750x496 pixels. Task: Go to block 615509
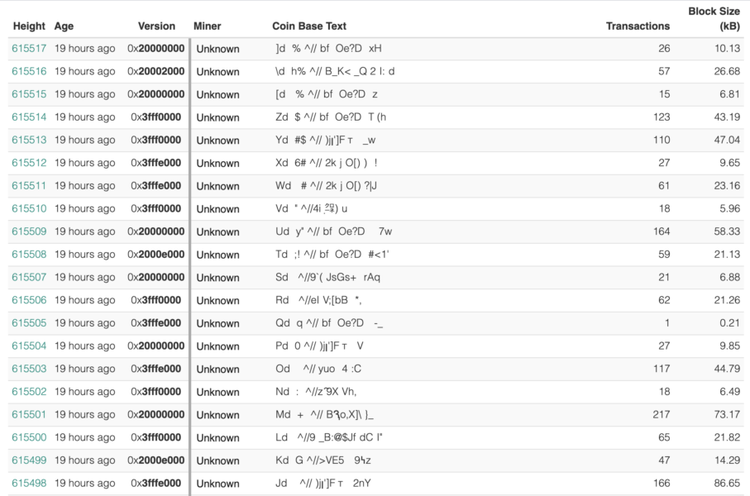[x=29, y=231]
